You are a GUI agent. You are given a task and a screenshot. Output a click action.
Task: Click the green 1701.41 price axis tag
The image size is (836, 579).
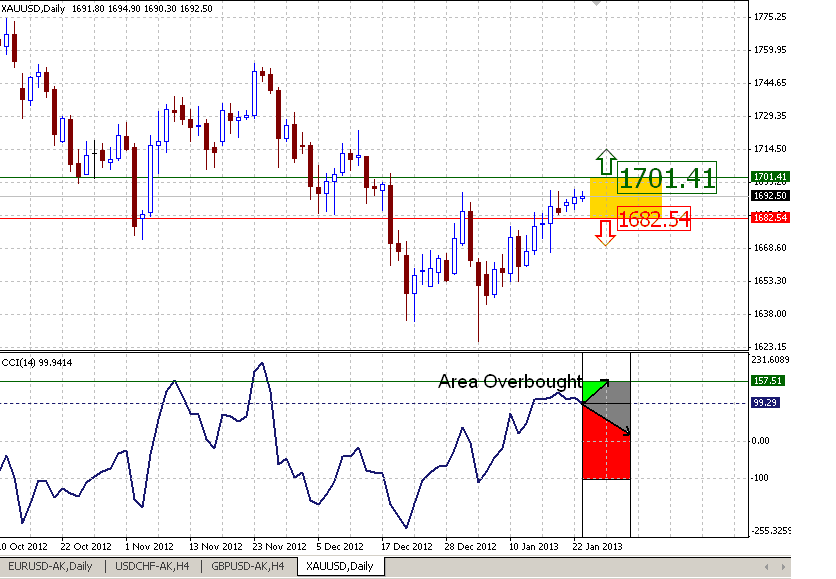click(768, 177)
